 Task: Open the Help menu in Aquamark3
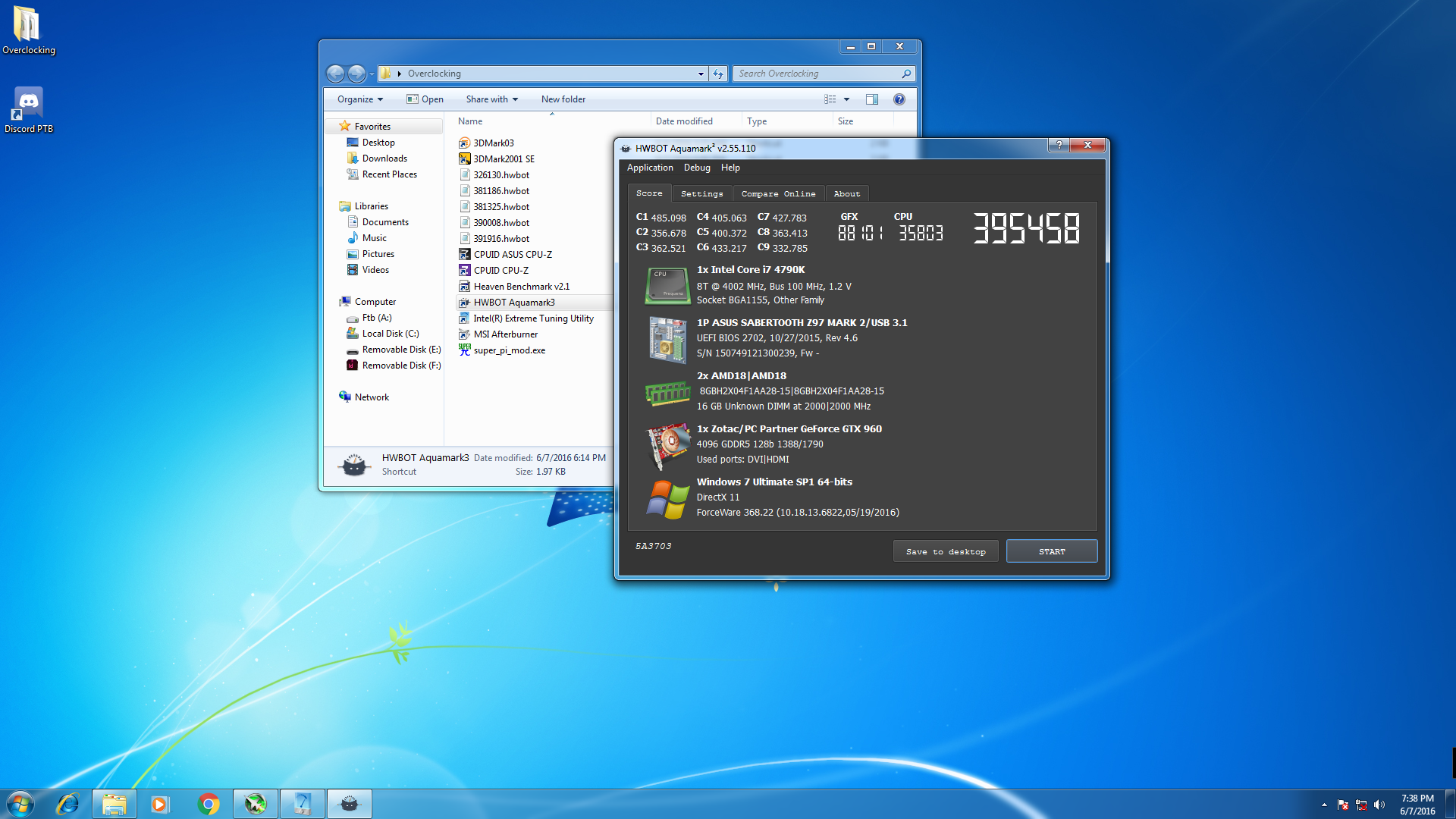click(x=730, y=168)
